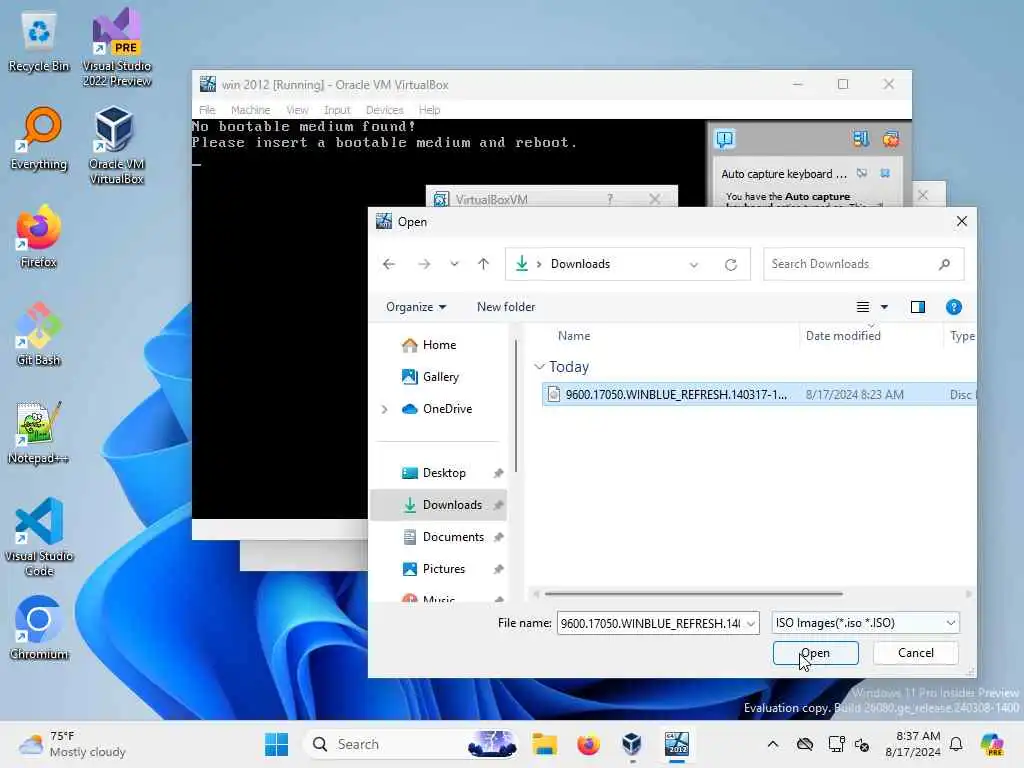Click the File name input field
Viewport: 1024px width, 768px height.
[x=650, y=623]
